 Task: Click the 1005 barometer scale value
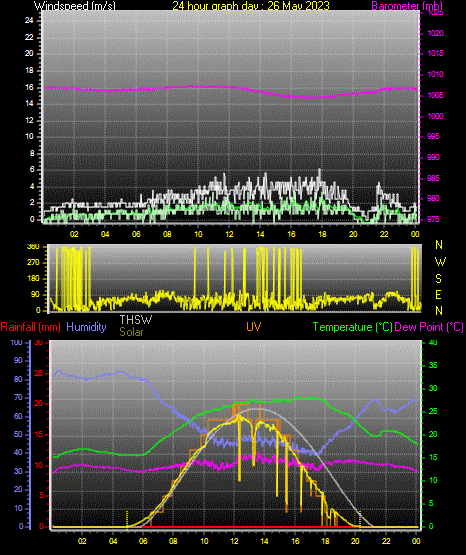click(435, 95)
